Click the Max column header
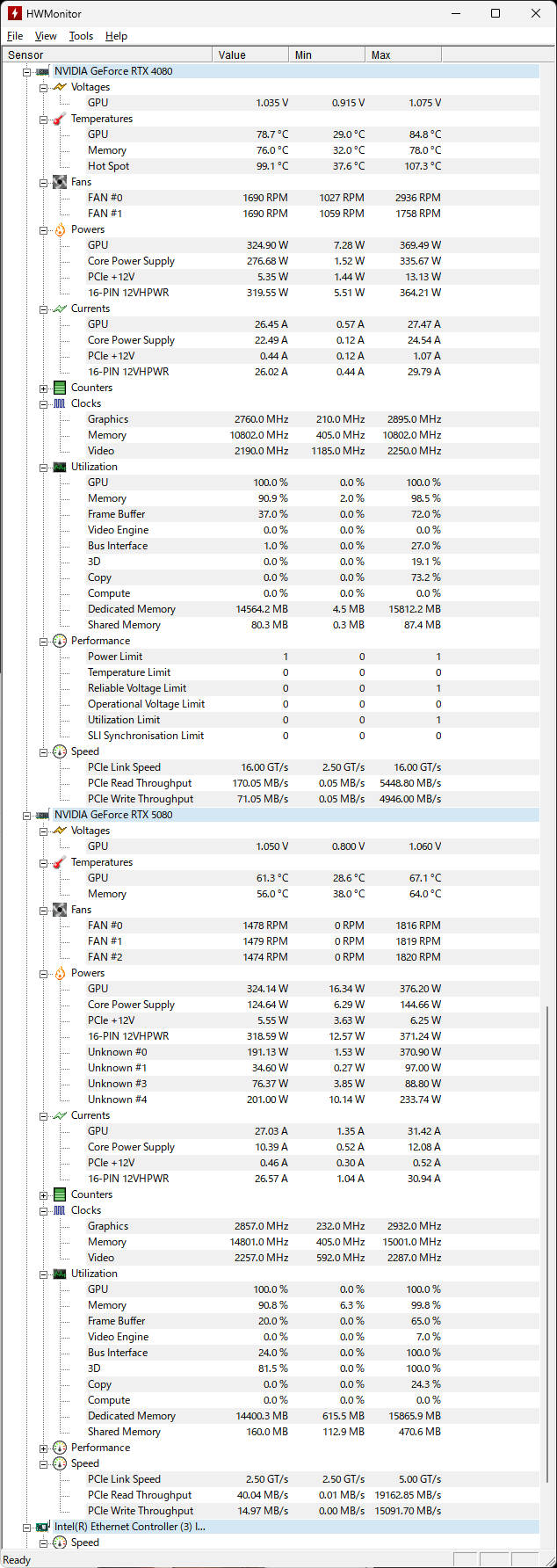The image size is (557, 1568). pos(402,54)
